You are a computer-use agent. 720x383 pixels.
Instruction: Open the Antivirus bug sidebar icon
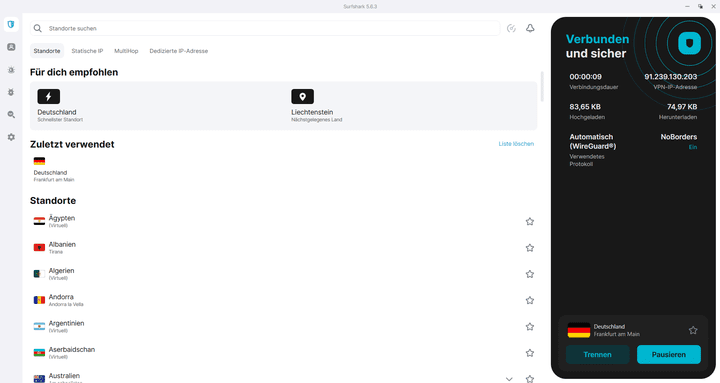(11, 92)
